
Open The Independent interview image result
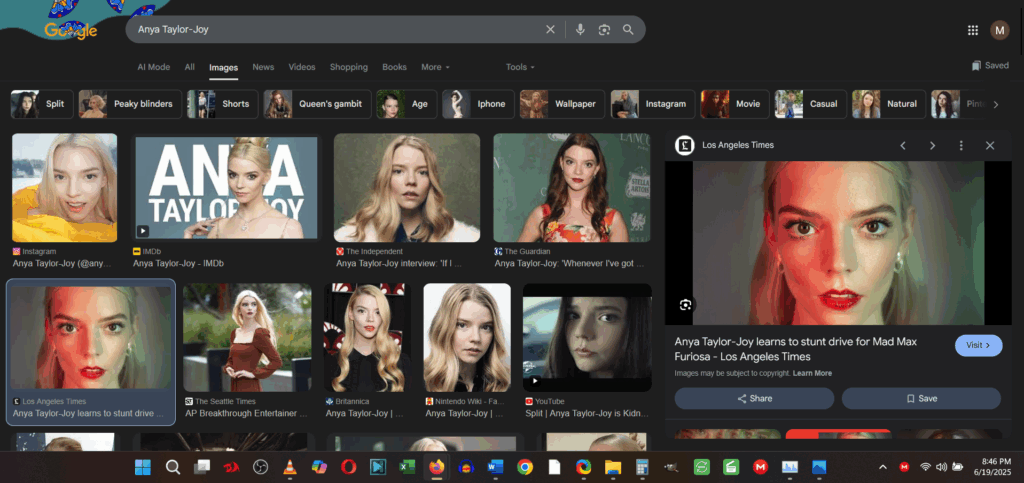coord(407,188)
